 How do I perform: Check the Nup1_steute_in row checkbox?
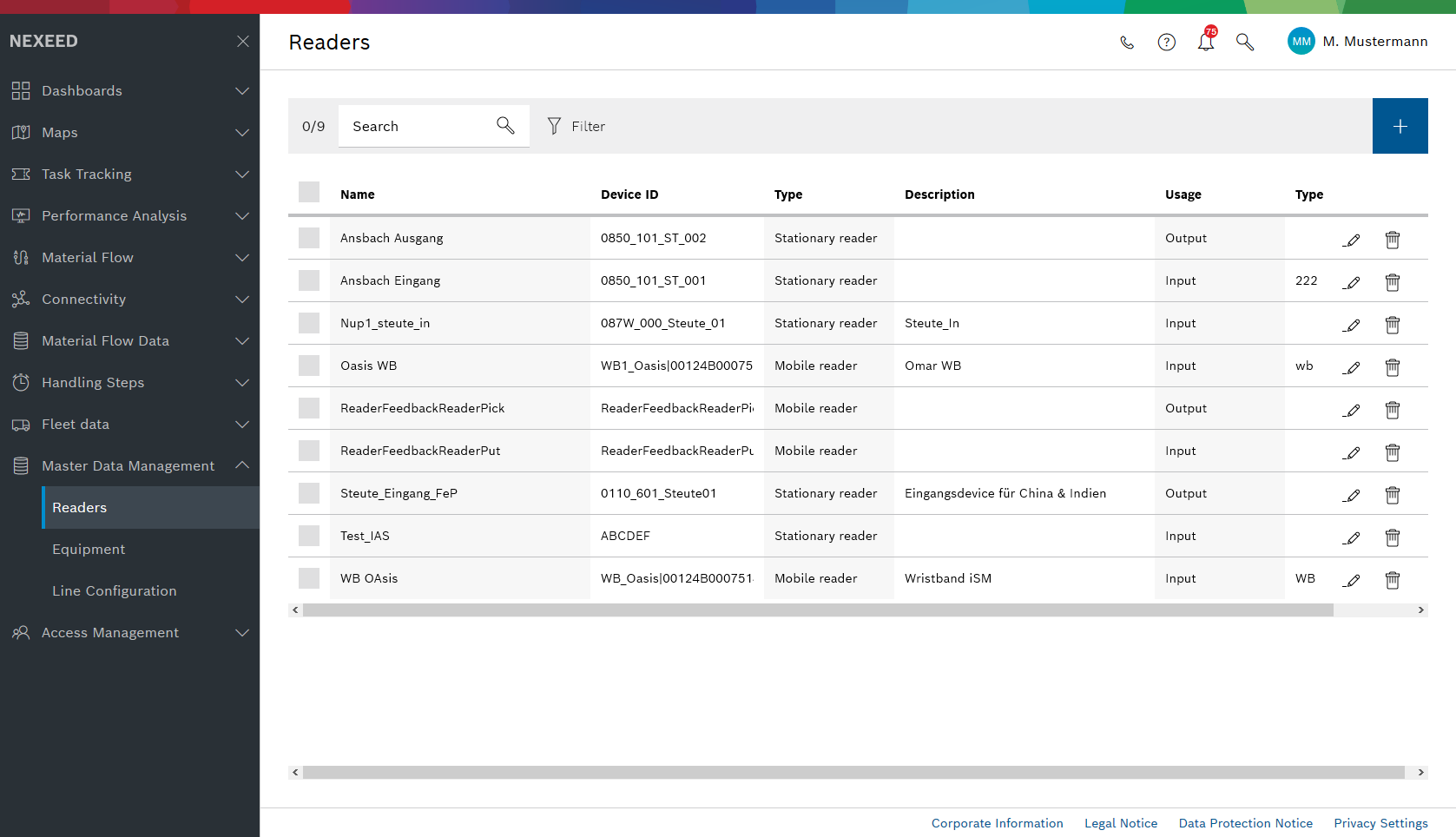coord(309,323)
